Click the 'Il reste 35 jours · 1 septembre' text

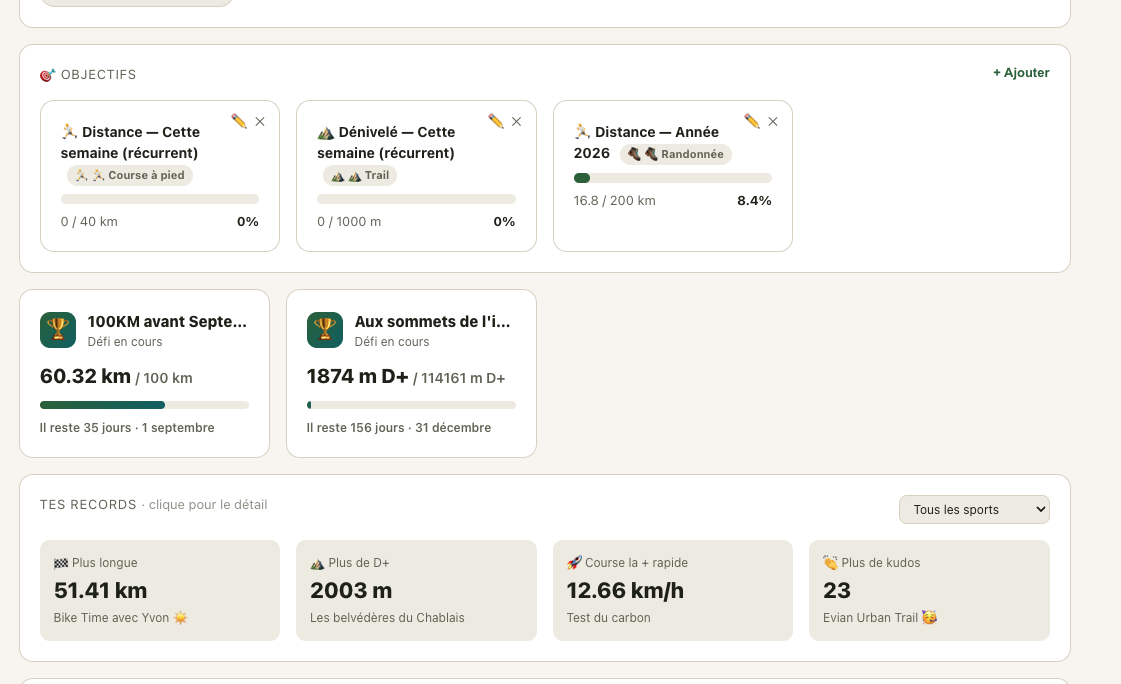coord(127,427)
